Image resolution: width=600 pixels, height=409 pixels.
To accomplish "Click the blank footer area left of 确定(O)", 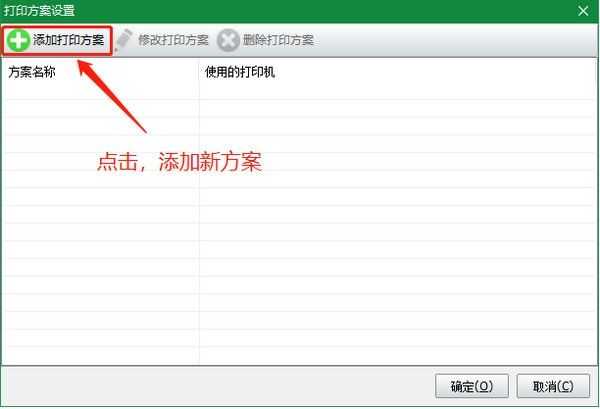I will tap(218, 386).
